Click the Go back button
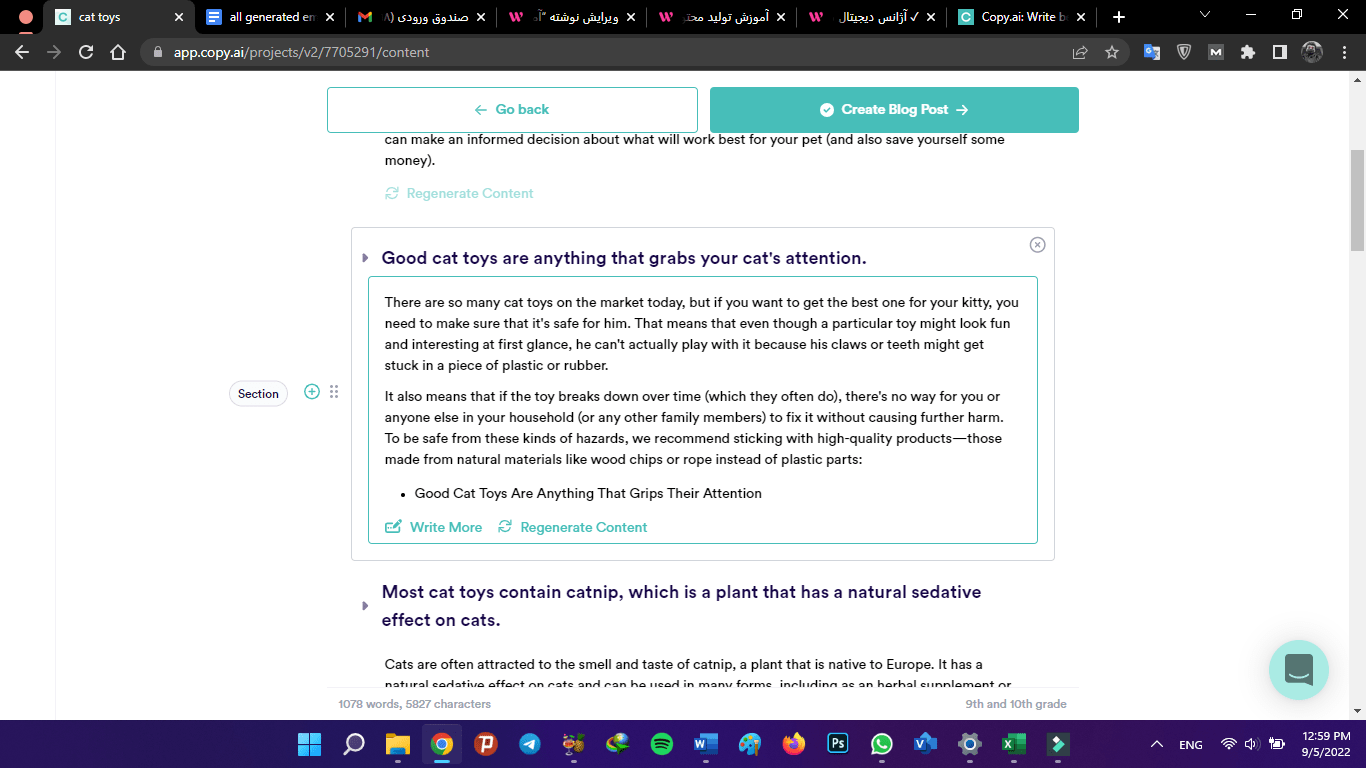 [512, 110]
